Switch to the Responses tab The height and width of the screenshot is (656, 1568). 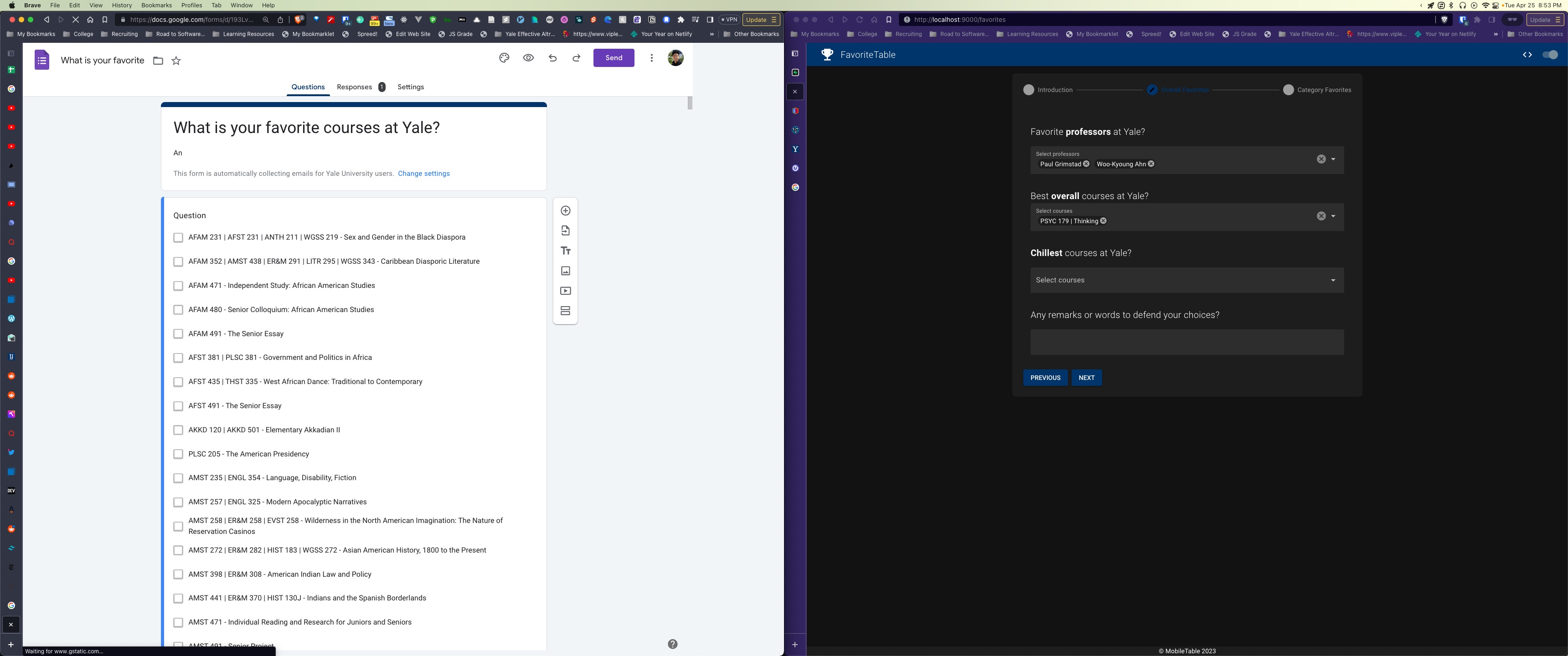coord(354,87)
